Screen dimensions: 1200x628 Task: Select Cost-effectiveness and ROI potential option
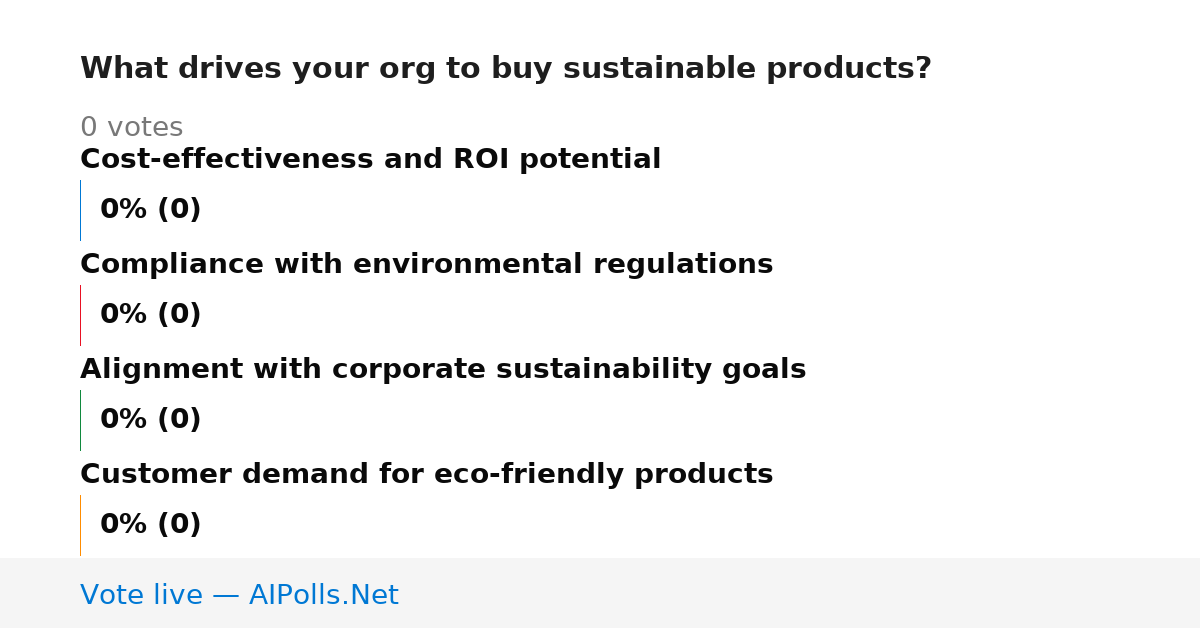click(370, 160)
